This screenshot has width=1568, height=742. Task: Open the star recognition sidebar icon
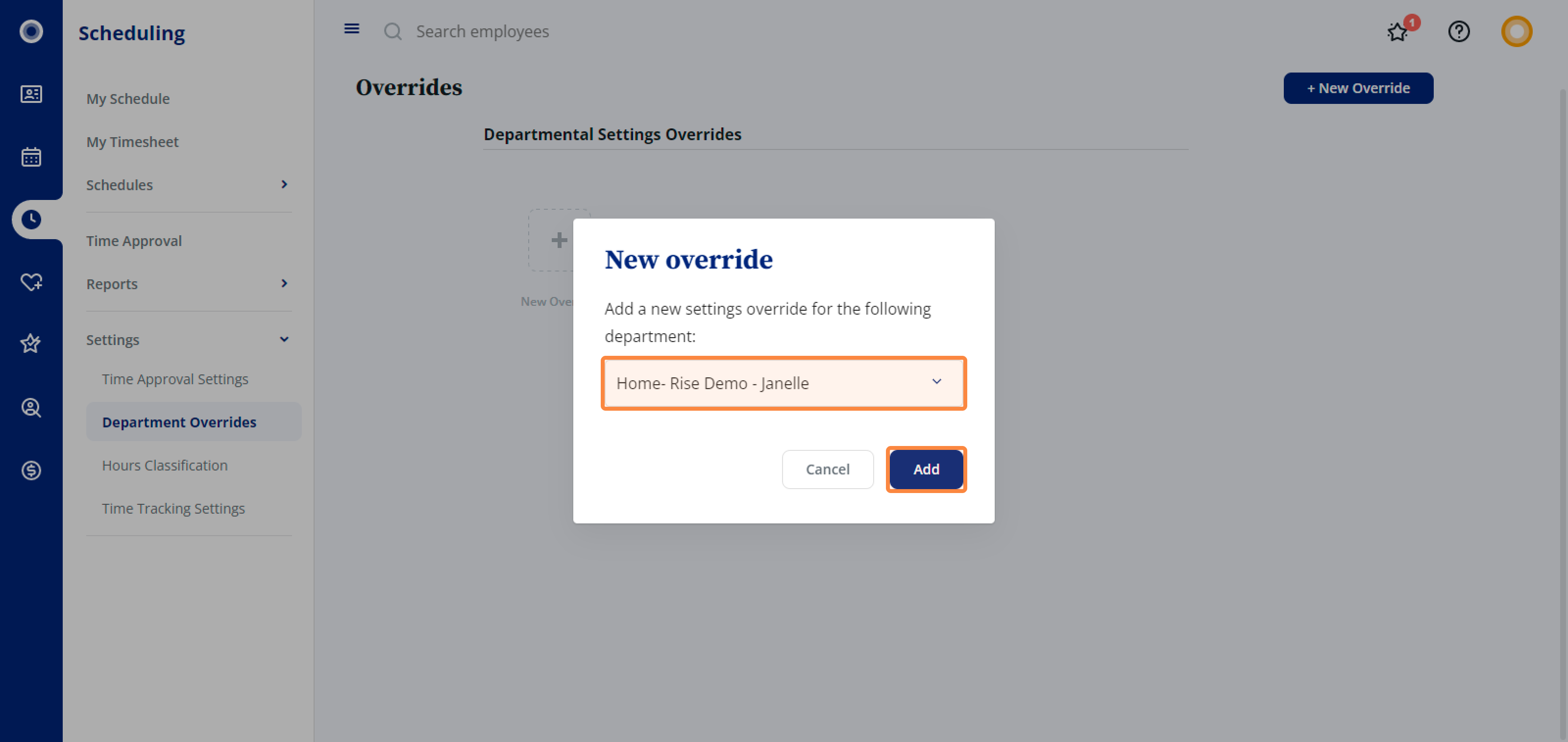31,344
